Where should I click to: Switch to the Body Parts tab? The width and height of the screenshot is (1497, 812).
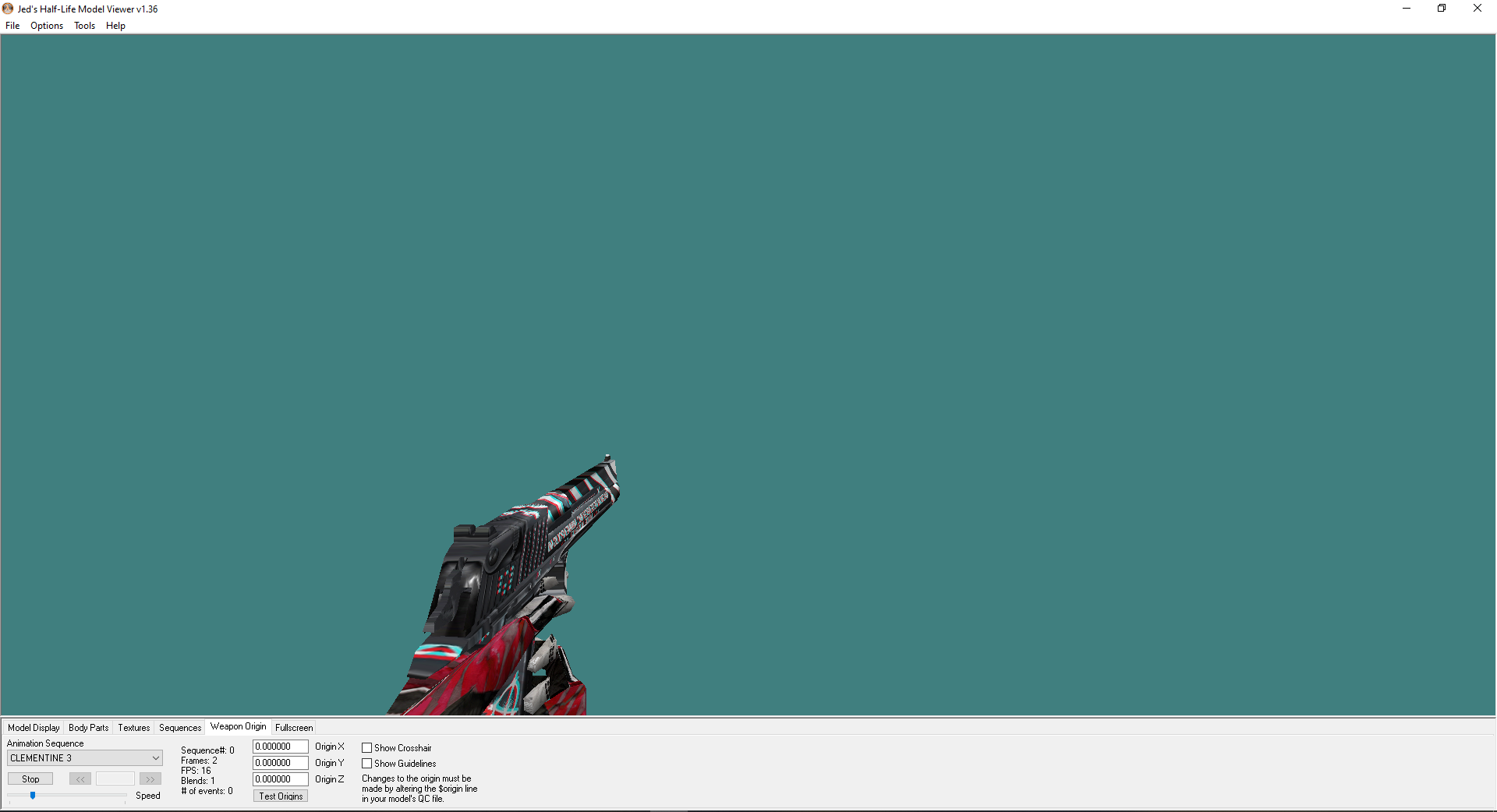point(89,728)
